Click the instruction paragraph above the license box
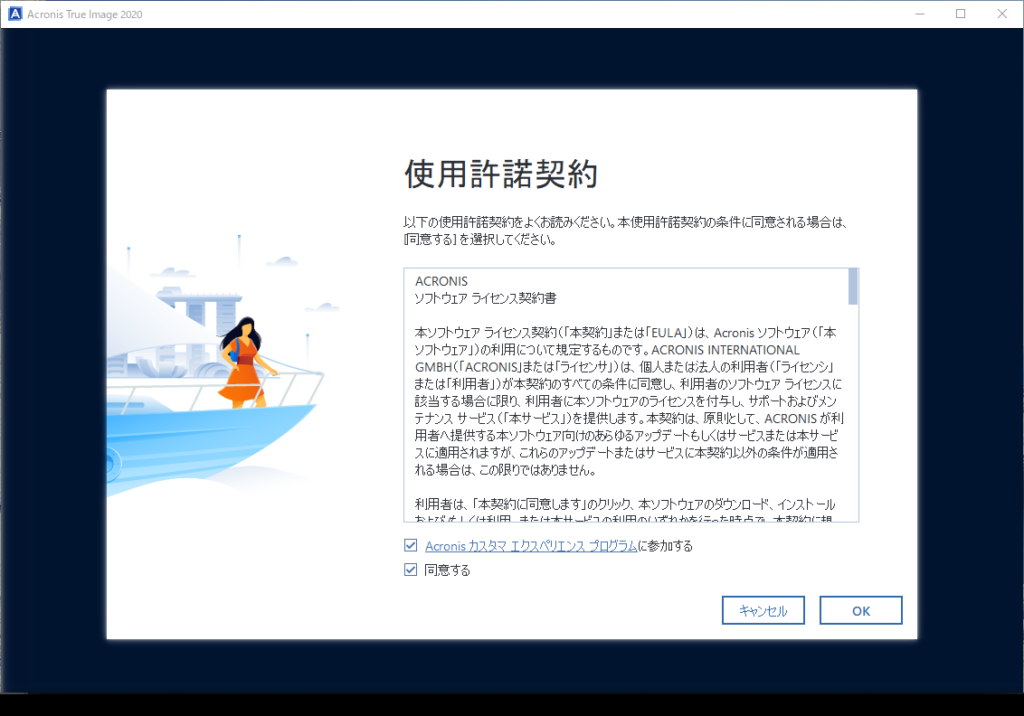The height and width of the screenshot is (716, 1024). click(x=626, y=231)
